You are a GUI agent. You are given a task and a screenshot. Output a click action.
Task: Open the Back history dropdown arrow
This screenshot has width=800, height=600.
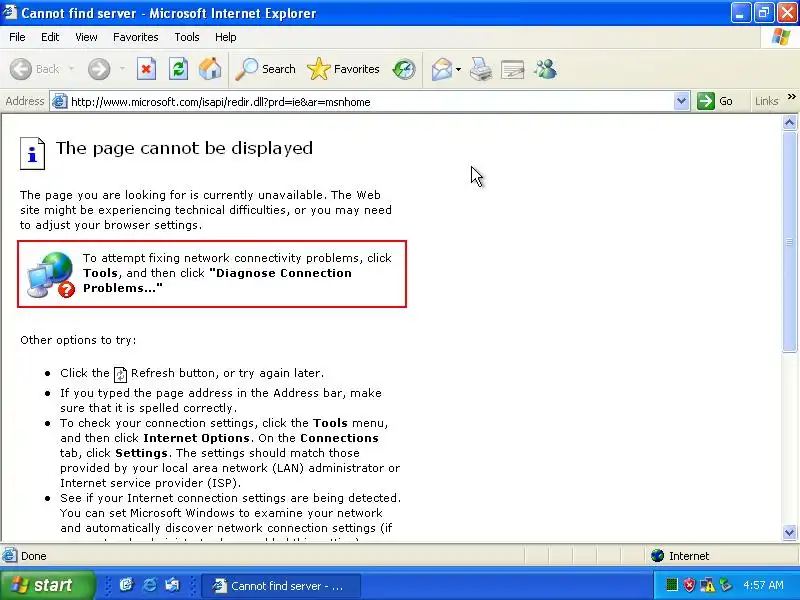point(71,69)
